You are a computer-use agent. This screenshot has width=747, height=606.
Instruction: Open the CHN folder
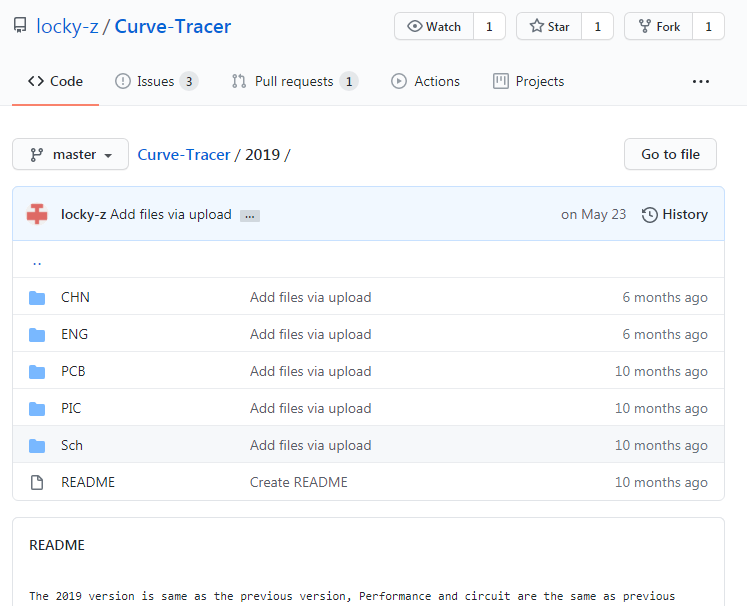(75, 297)
